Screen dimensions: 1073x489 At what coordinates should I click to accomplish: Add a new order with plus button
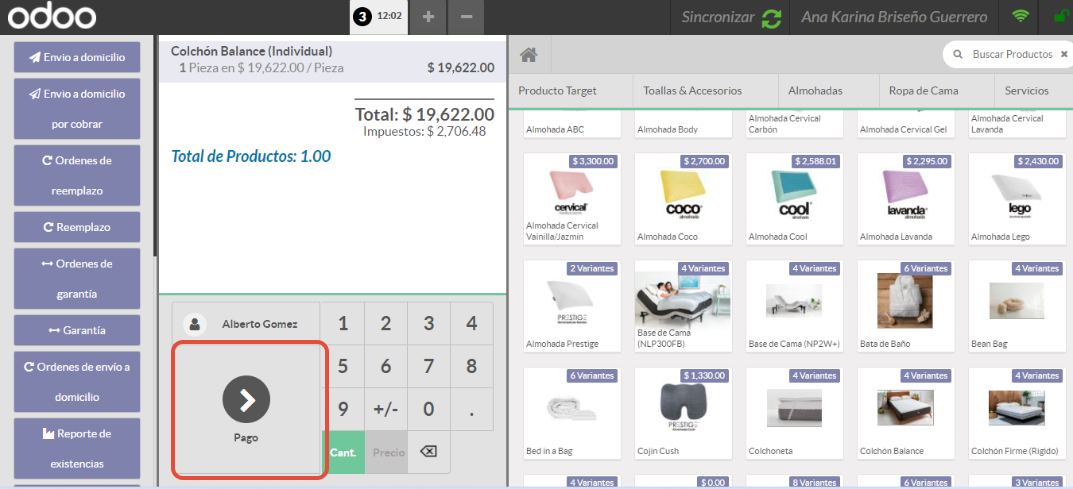[x=428, y=16]
